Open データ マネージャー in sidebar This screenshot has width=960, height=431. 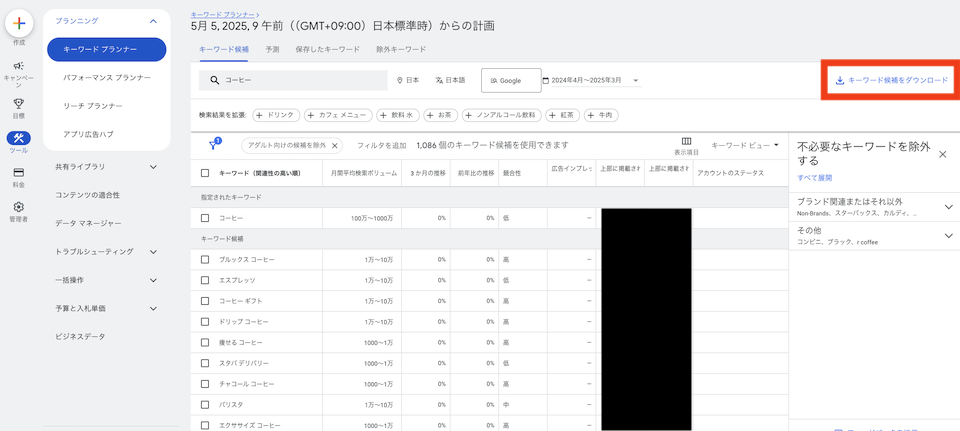point(88,223)
